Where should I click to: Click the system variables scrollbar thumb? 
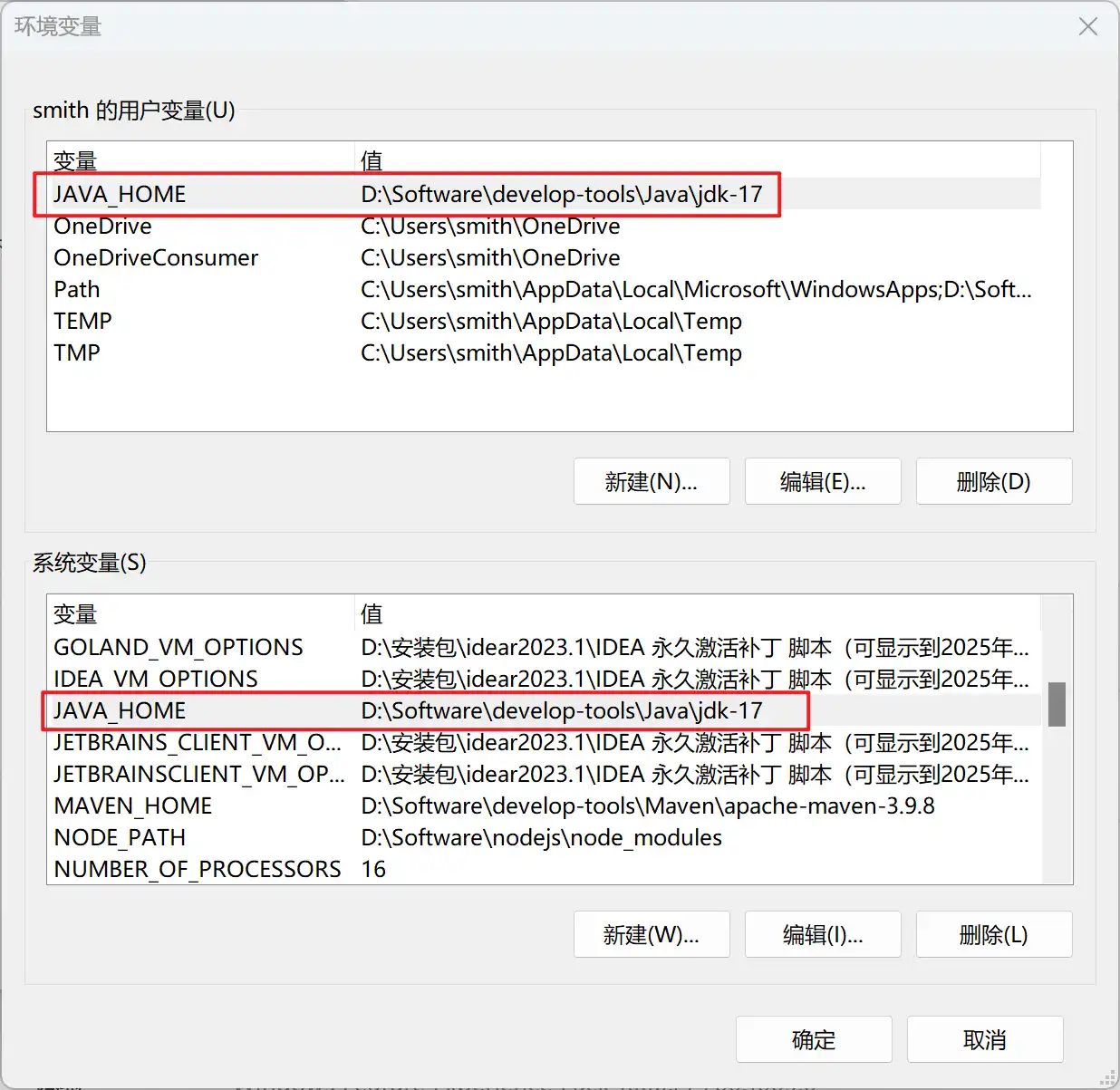click(1057, 704)
